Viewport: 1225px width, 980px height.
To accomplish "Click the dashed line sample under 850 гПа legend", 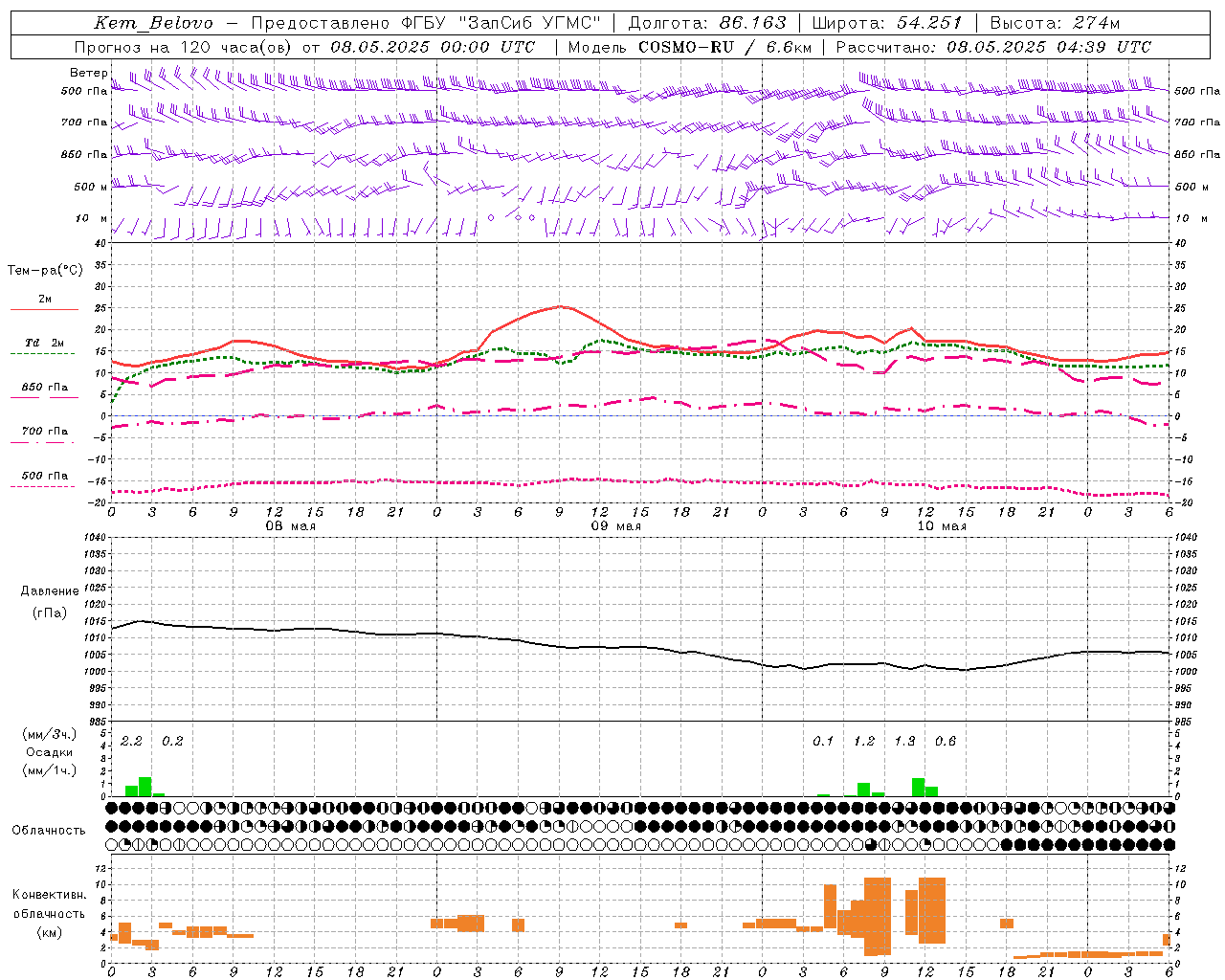I will (44, 398).
